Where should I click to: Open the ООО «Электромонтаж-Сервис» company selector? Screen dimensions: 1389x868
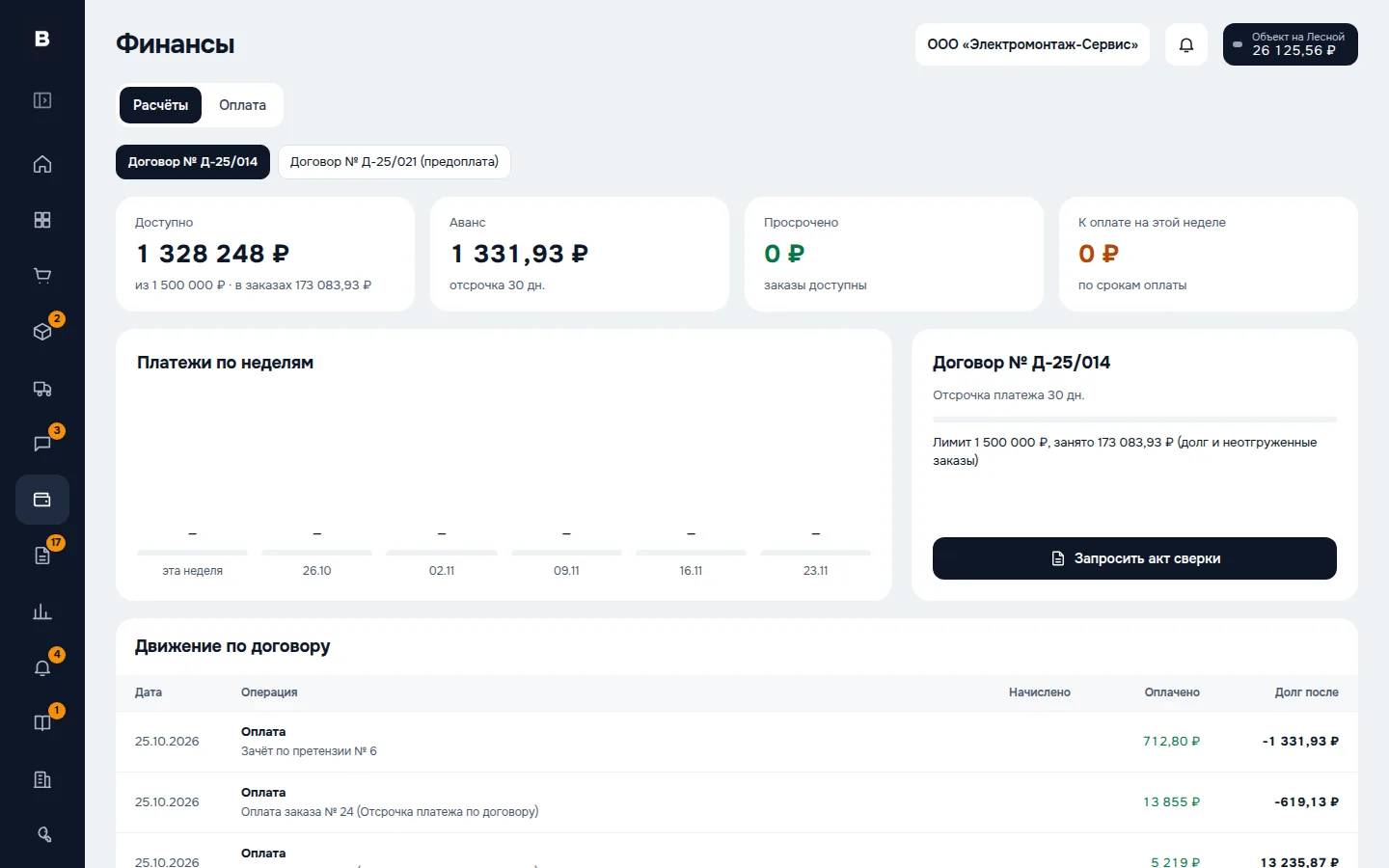(1032, 44)
